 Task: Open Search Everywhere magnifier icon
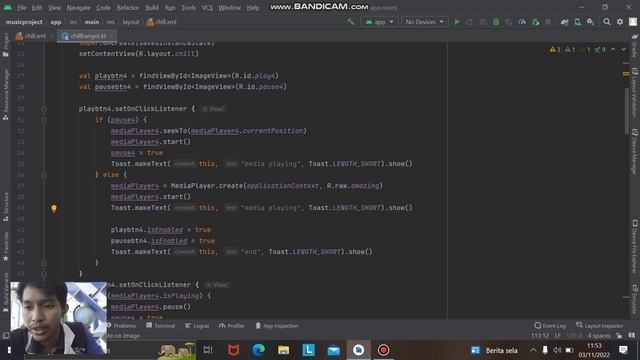(607, 22)
